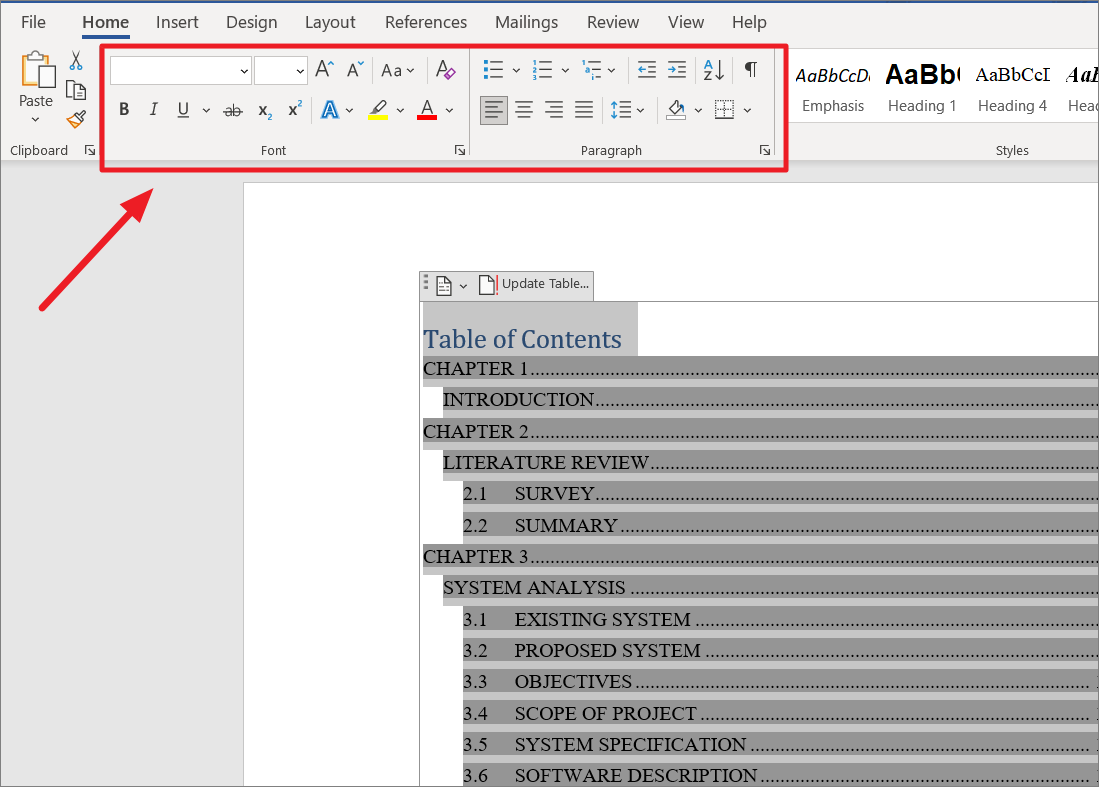1099x787 pixels.
Task: Open the Insert ribbon tab
Action: (x=176, y=22)
